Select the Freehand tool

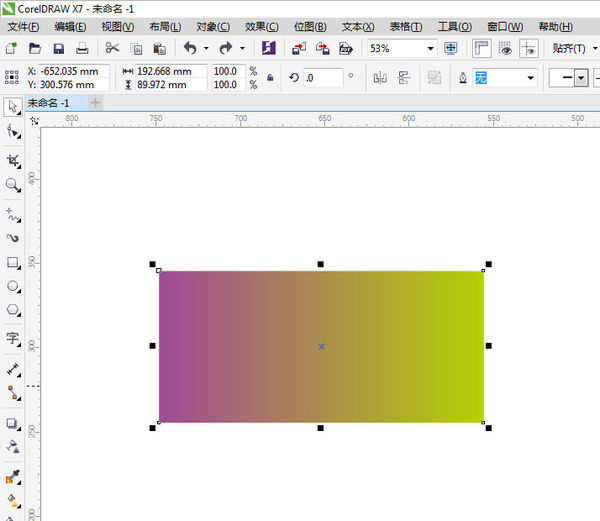13,215
